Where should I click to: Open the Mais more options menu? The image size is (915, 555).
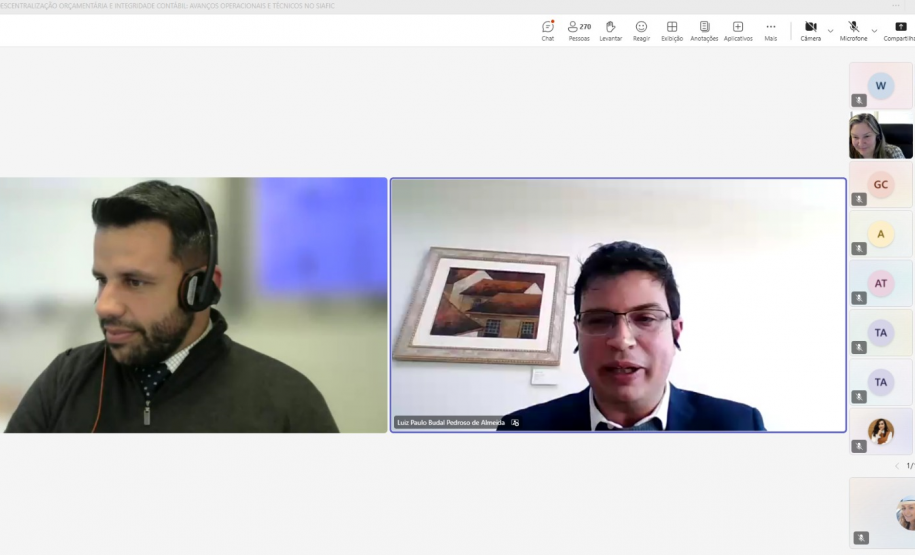tap(771, 30)
